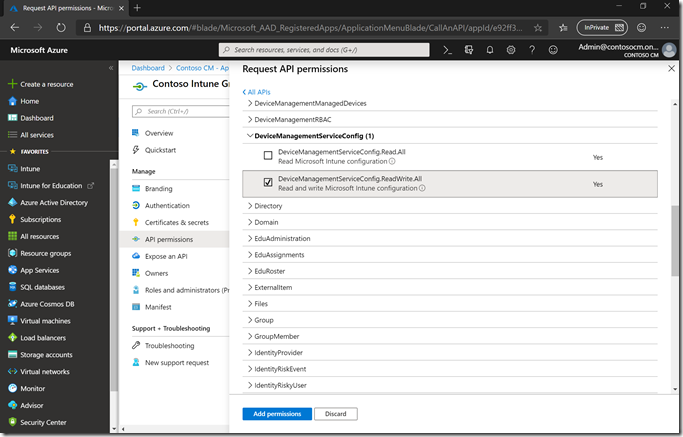683x437 pixels.
Task: Open Storage accounts in sidebar
Action: pyautogui.click(x=46, y=354)
